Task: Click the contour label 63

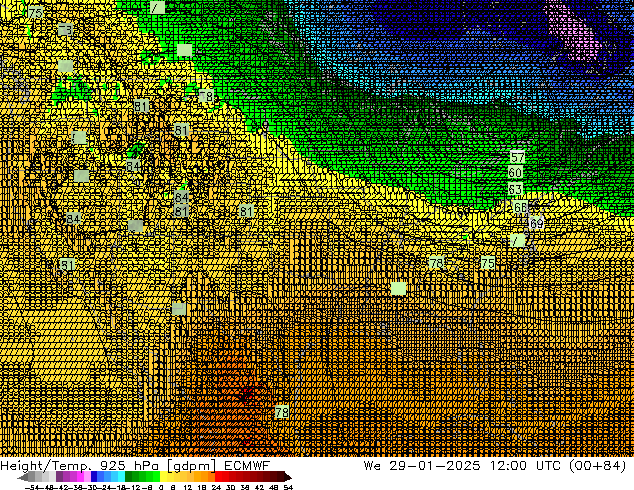Action: [515, 189]
